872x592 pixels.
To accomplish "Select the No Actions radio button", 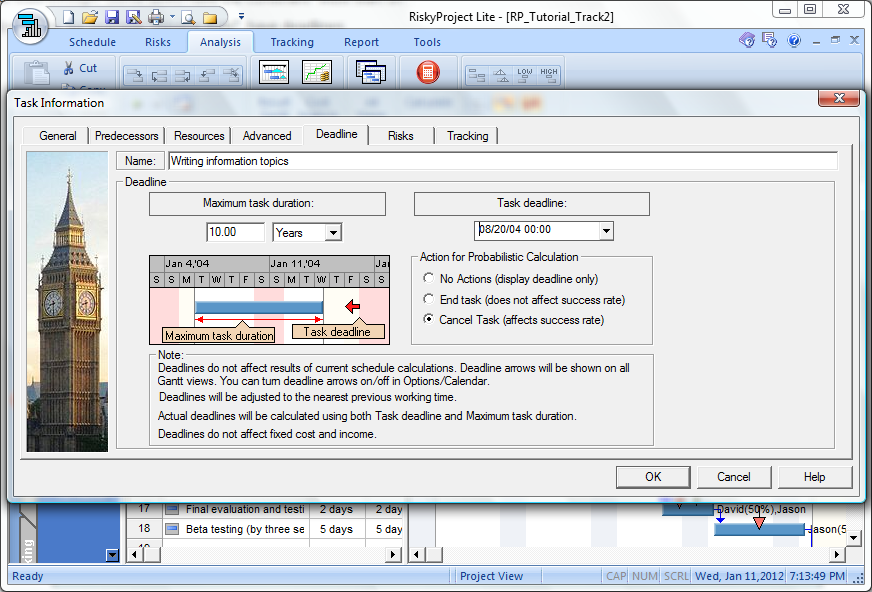I will click(429, 279).
